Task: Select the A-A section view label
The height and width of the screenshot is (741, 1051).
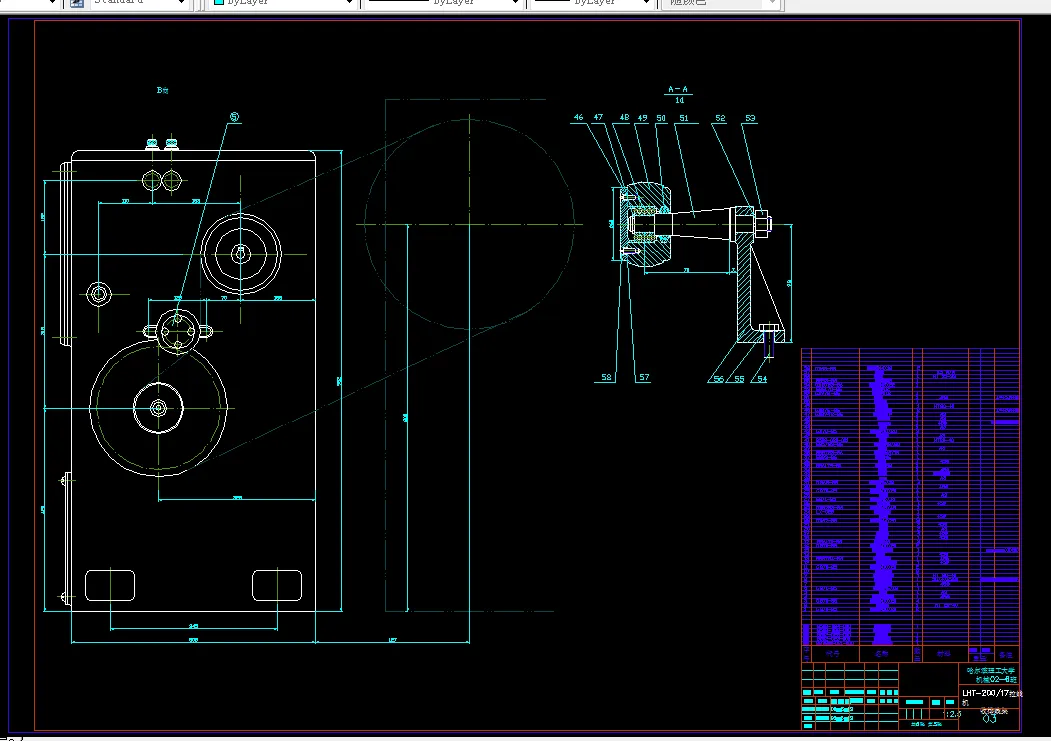Action: [x=678, y=89]
